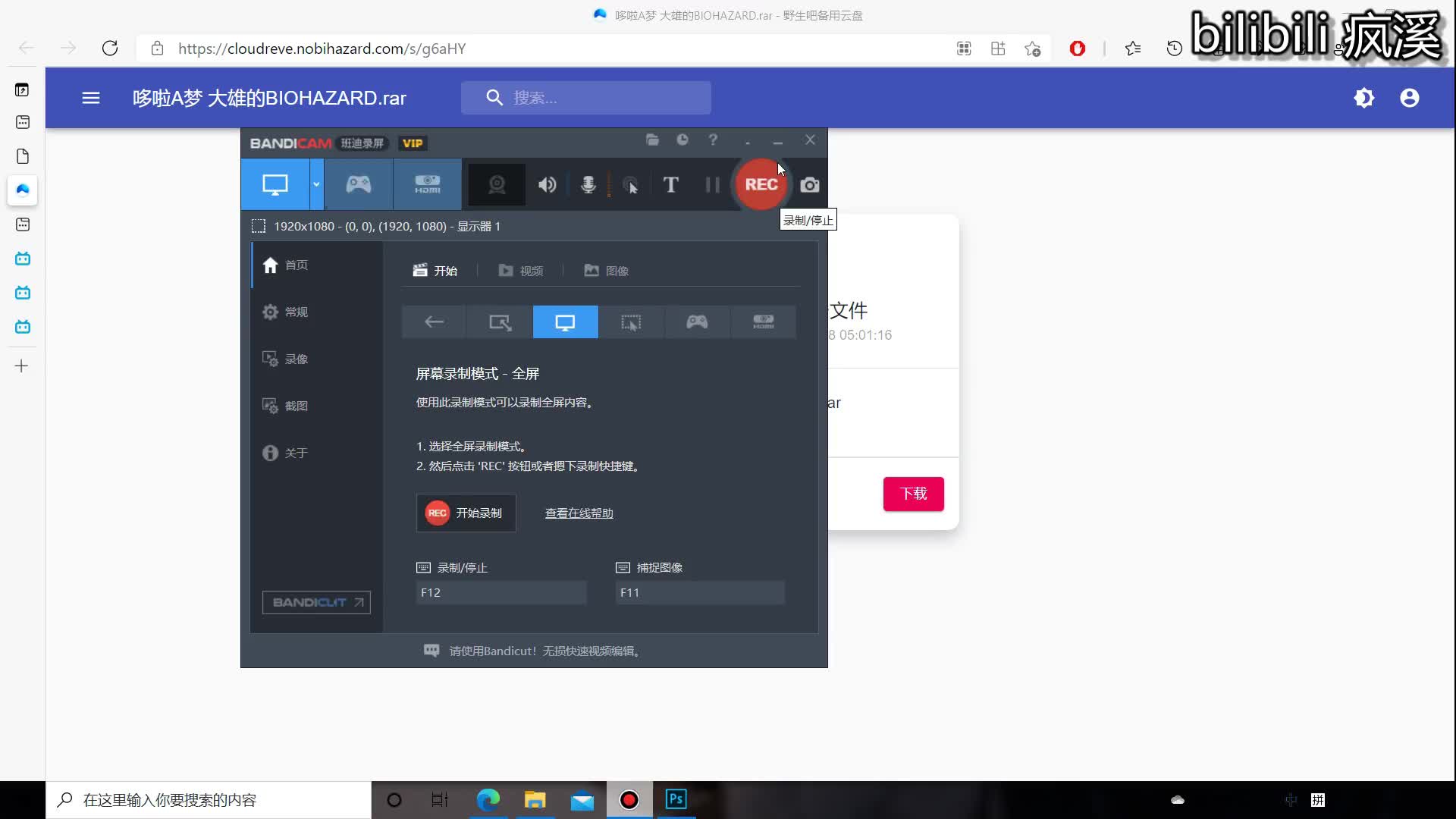Click QR code icon in address bar
The width and height of the screenshot is (1456, 819).
pyautogui.click(x=964, y=49)
